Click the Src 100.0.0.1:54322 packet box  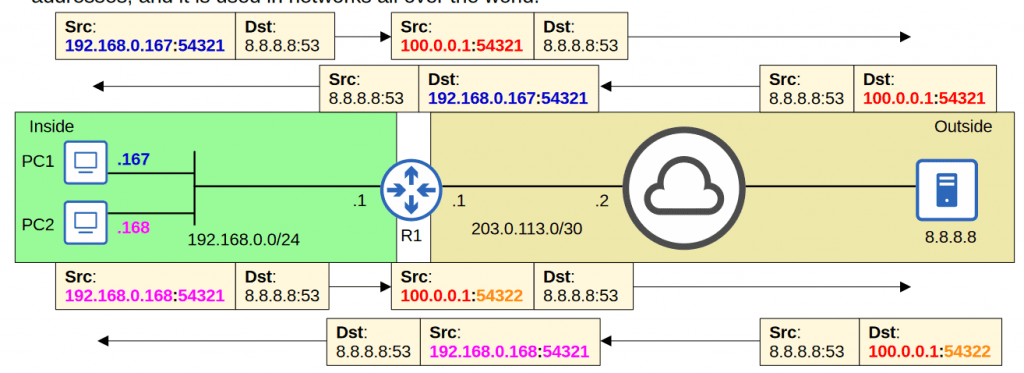pos(464,286)
